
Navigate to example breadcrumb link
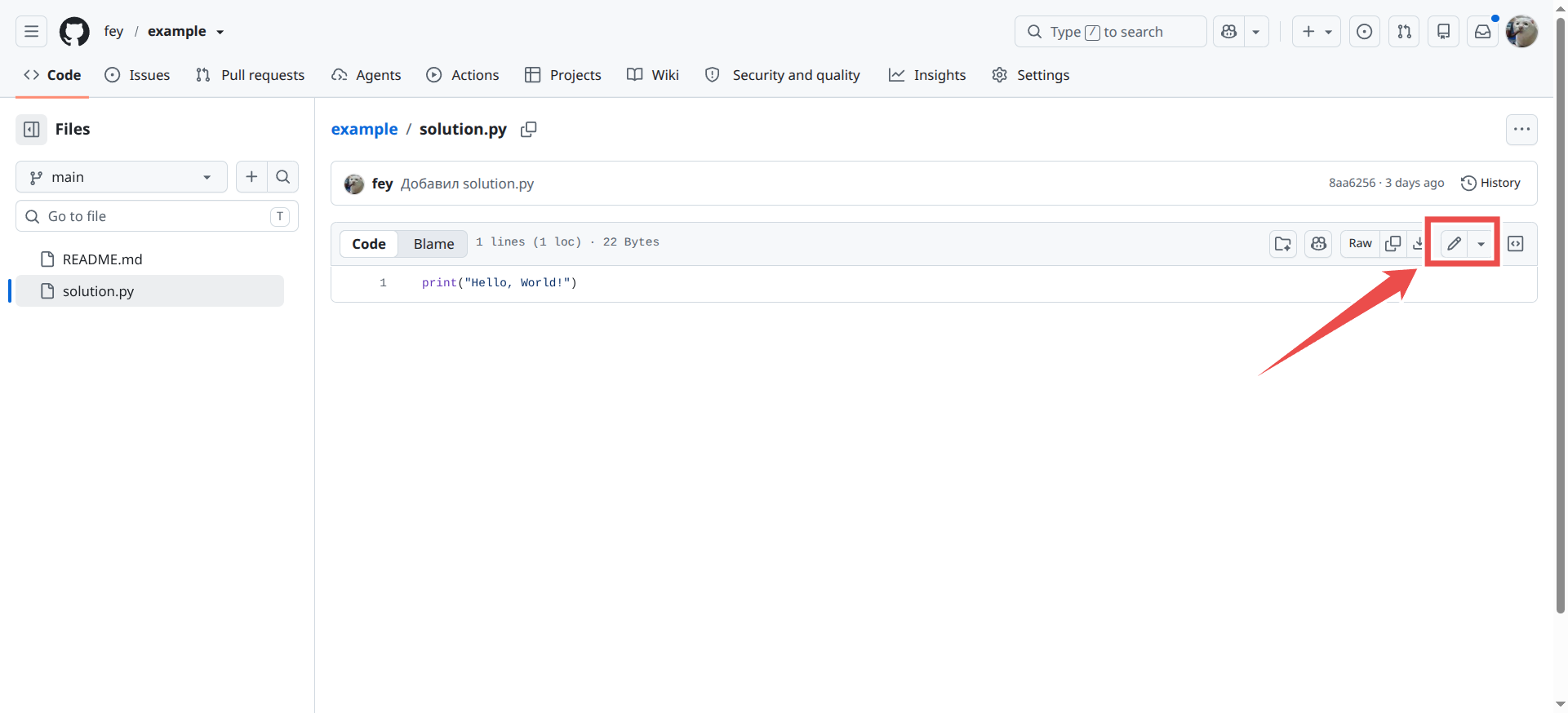point(364,129)
